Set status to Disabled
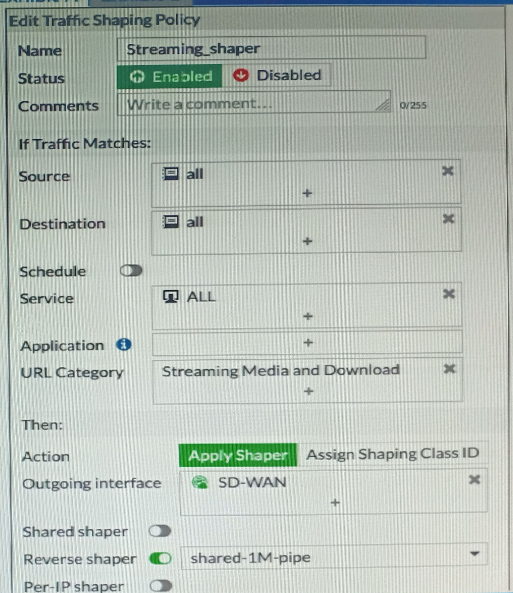 (277, 75)
